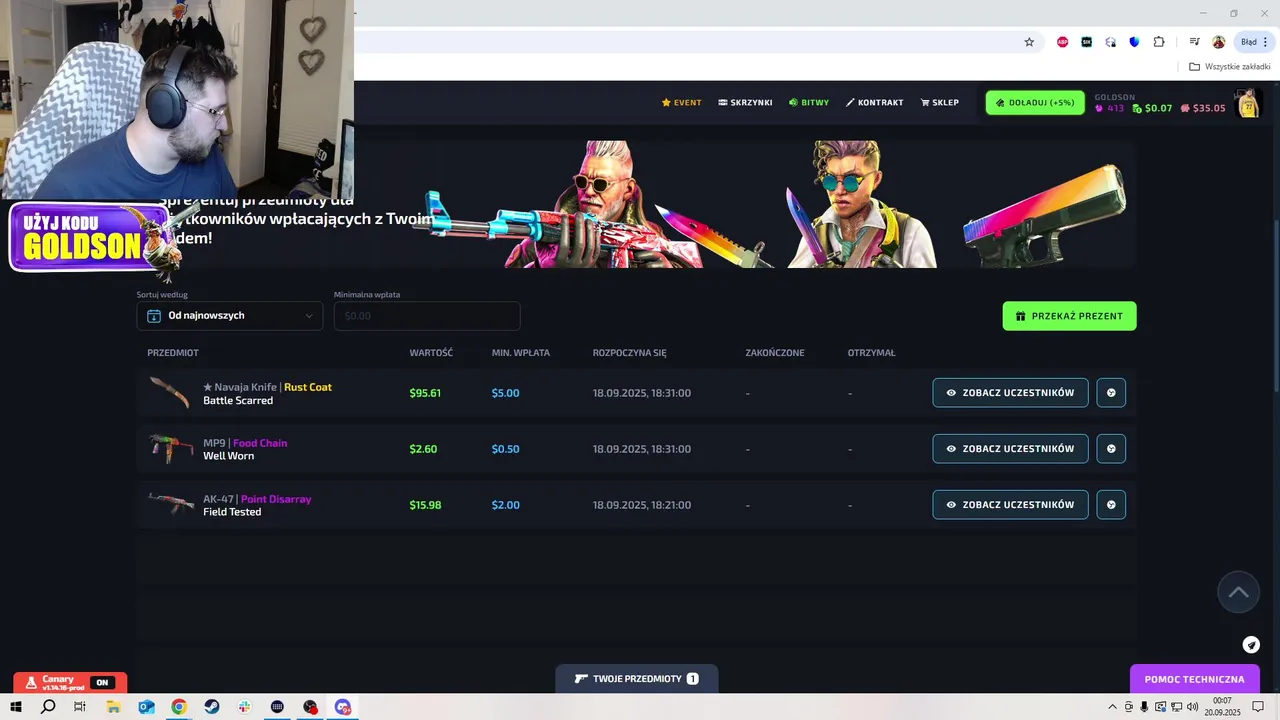Focus the Minimalna wpłata input field
Image resolution: width=1280 pixels, height=720 pixels.
point(427,316)
